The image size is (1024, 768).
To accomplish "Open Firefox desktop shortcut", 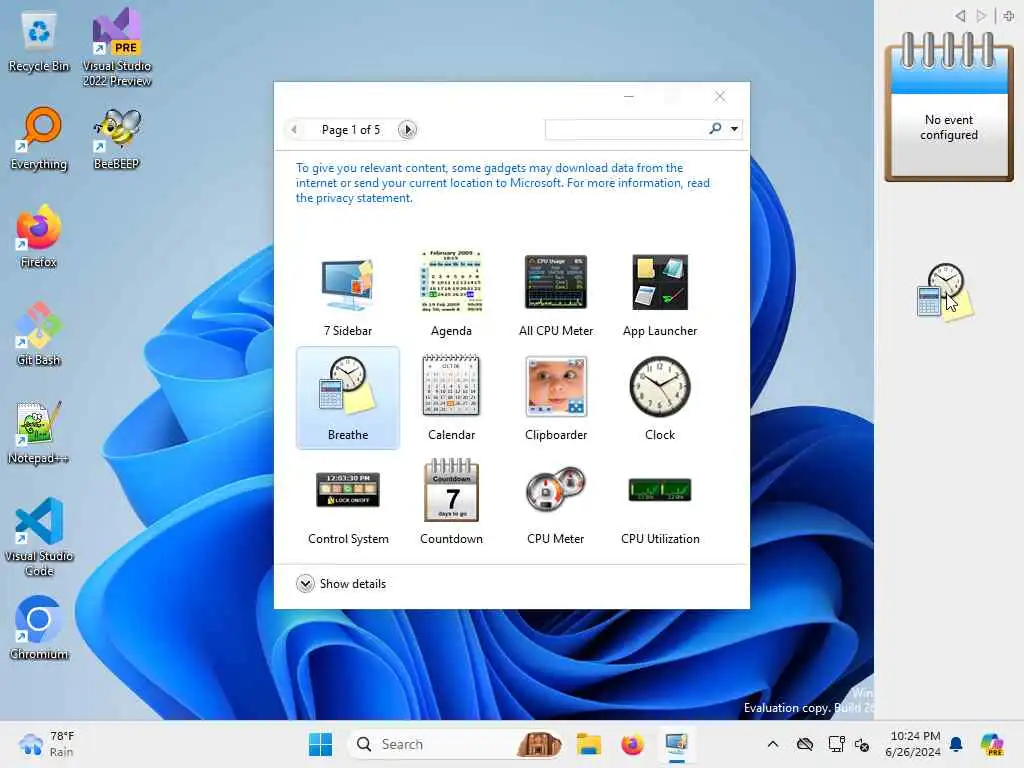I will coord(39,236).
